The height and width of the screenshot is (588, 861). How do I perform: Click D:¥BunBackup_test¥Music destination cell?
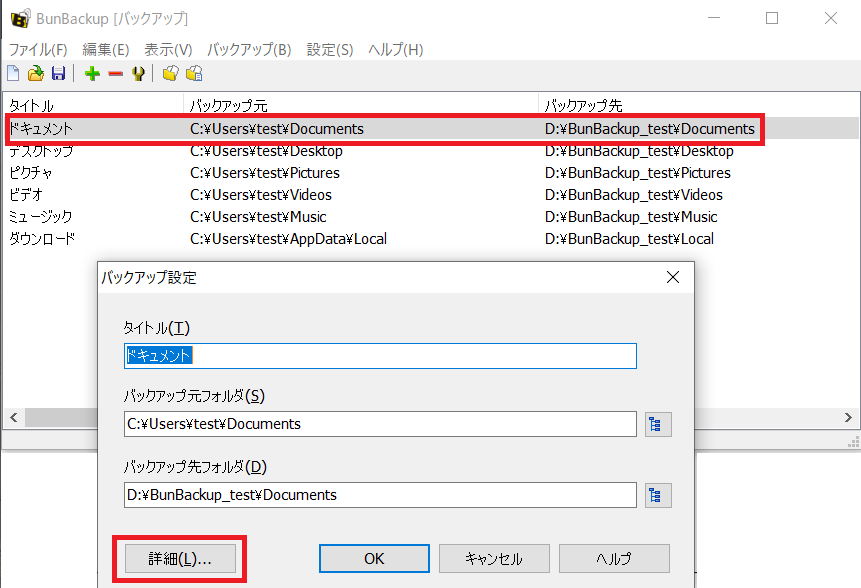[631, 216]
